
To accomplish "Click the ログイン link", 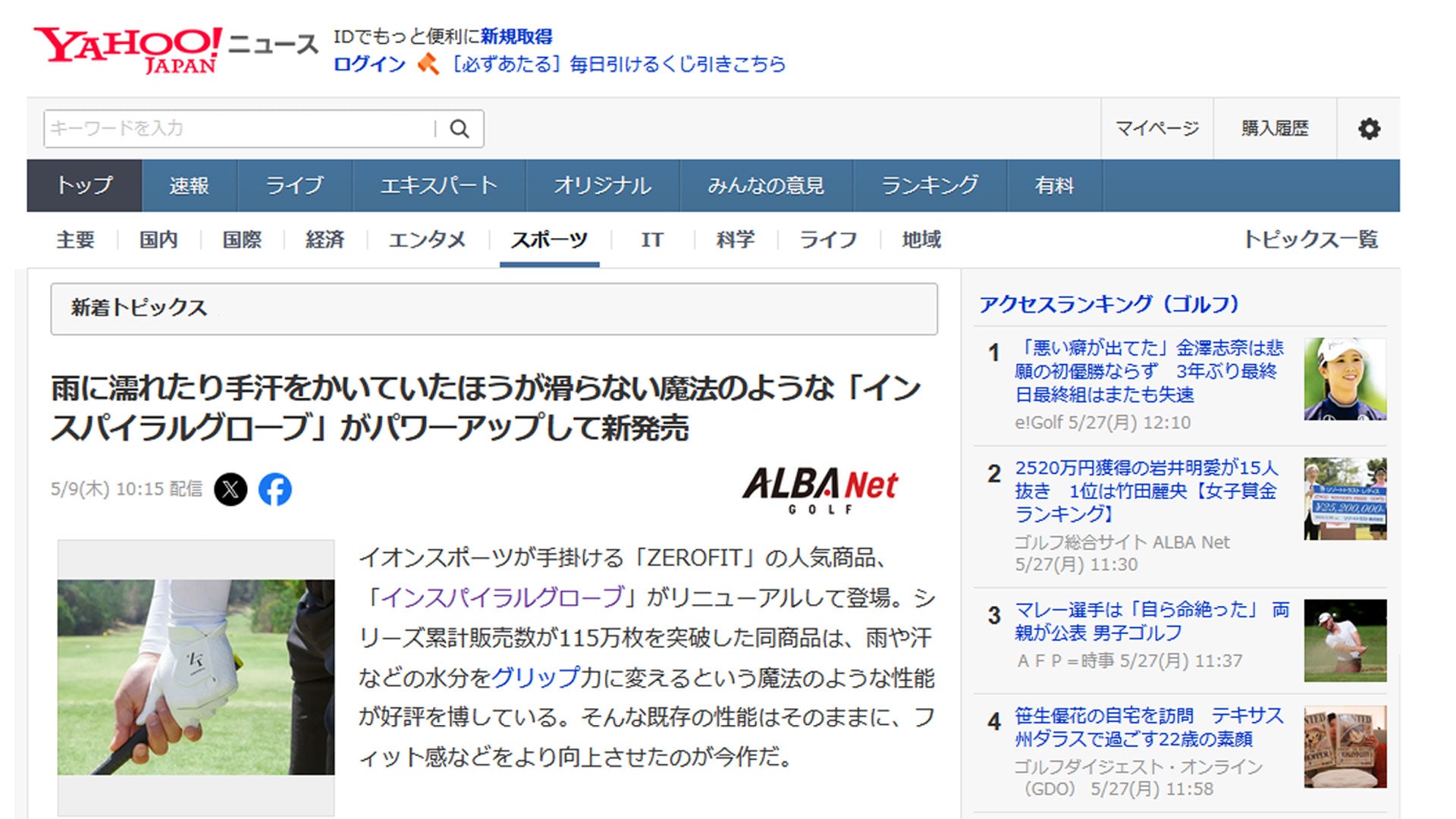I will click(x=369, y=64).
